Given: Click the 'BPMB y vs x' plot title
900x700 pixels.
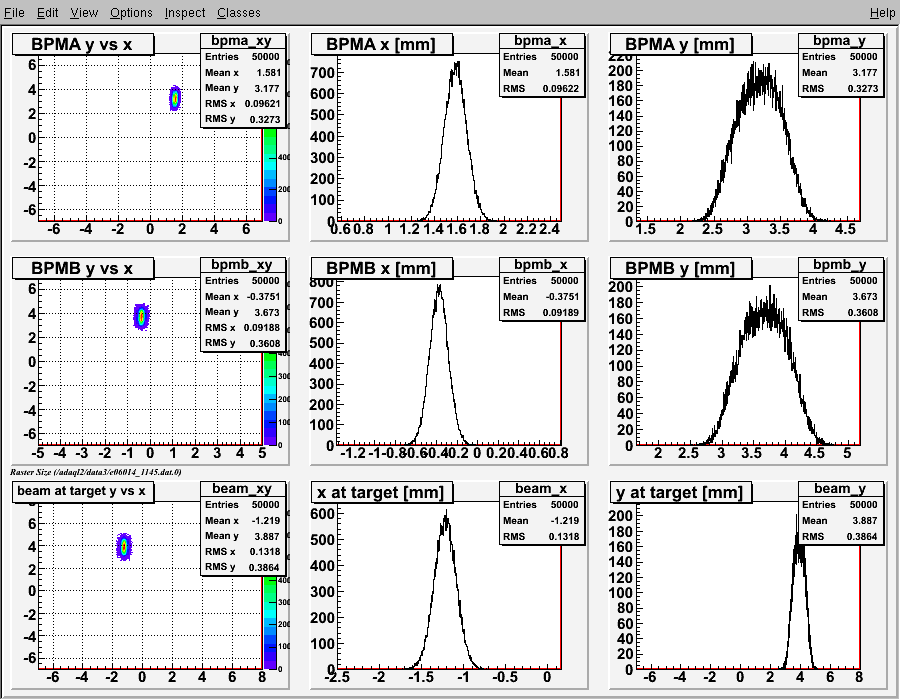Looking at the screenshot, I should point(83,268).
